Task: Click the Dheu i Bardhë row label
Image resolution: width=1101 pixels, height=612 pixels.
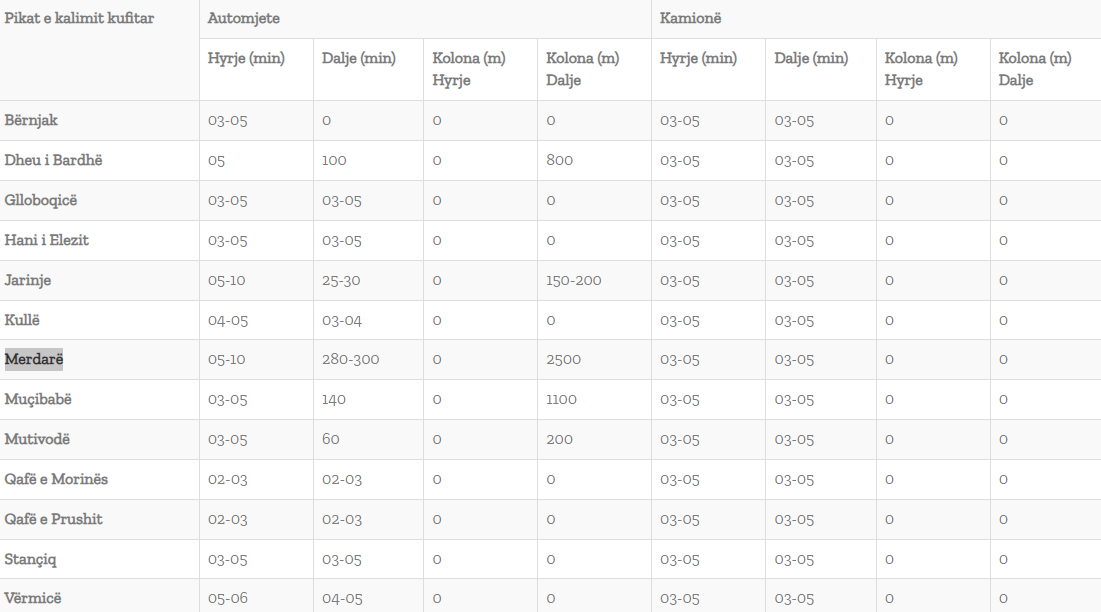Action: pos(53,160)
